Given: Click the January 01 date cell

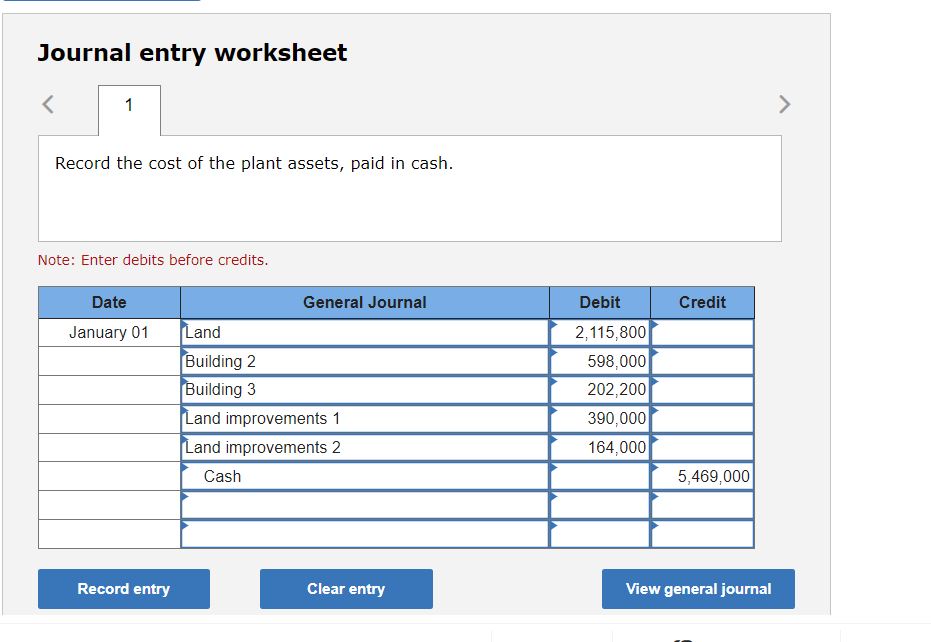Looking at the screenshot, I should [109, 332].
